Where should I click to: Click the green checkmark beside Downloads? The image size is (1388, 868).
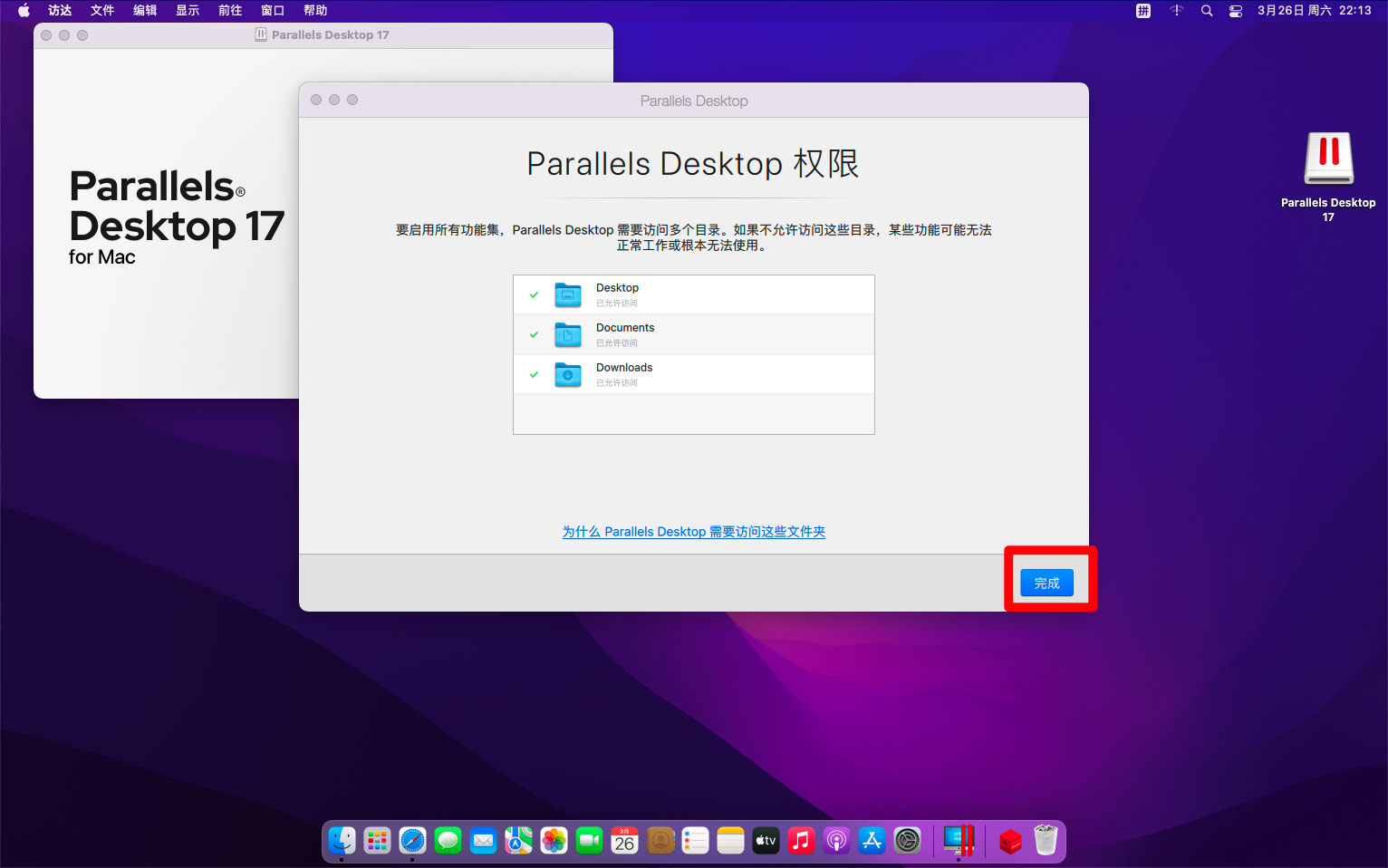coord(535,374)
